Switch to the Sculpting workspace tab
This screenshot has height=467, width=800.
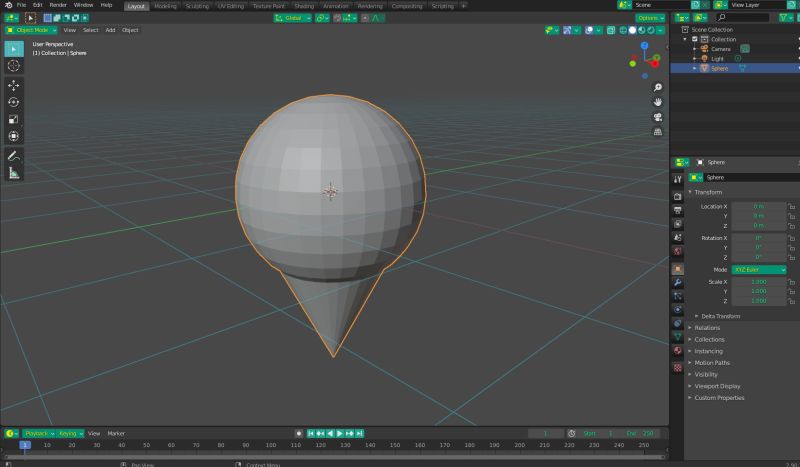tap(197, 6)
